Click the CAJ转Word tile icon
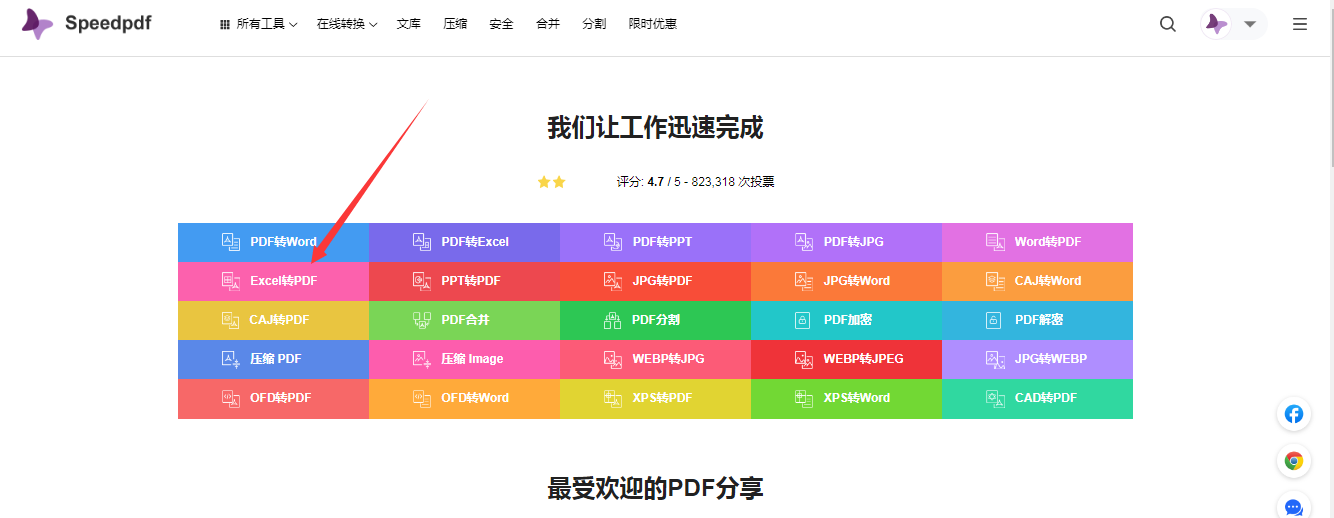 (x=994, y=281)
